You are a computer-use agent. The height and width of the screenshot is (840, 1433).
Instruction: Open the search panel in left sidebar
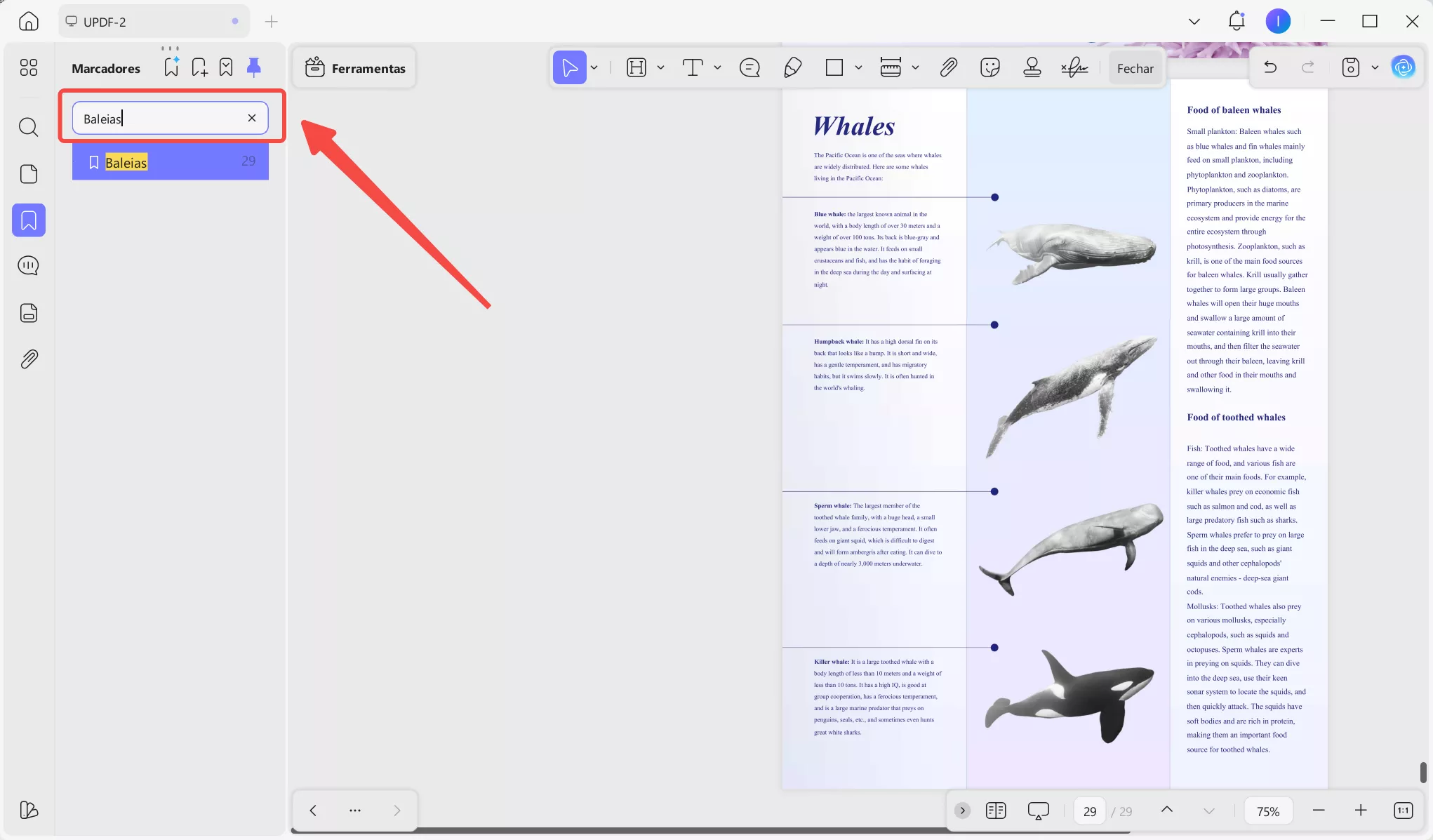pyautogui.click(x=29, y=127)
